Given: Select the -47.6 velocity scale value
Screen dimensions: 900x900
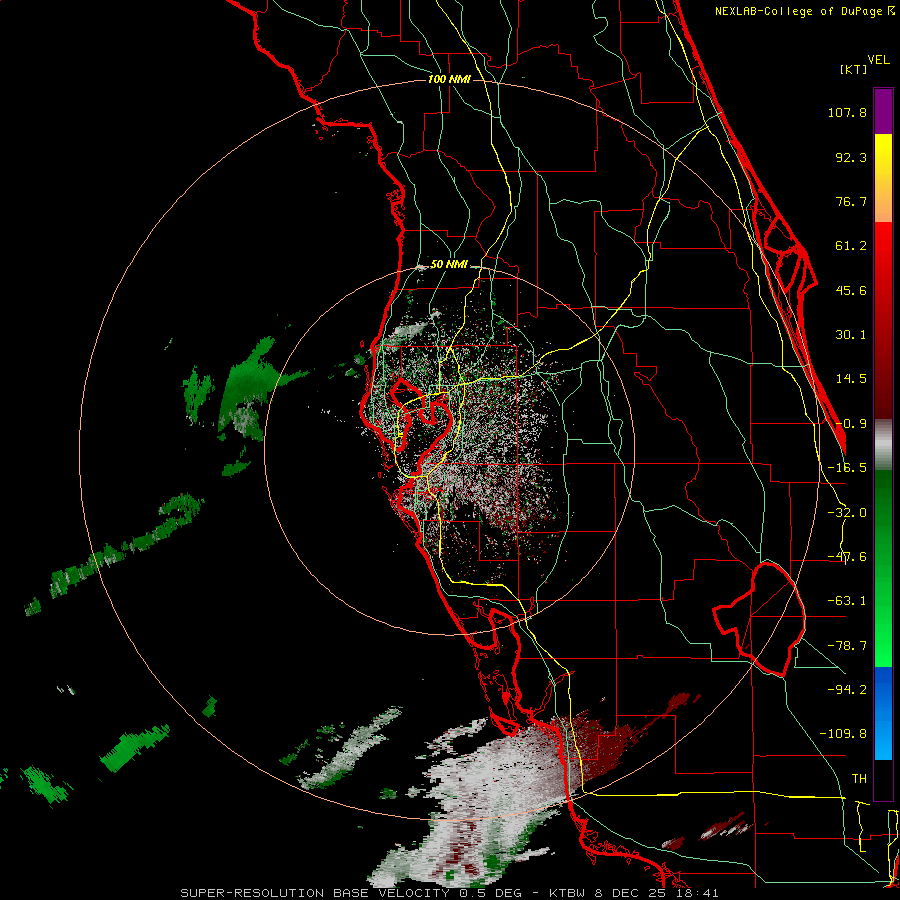Looking at the screenshot, I should point(847,557).
